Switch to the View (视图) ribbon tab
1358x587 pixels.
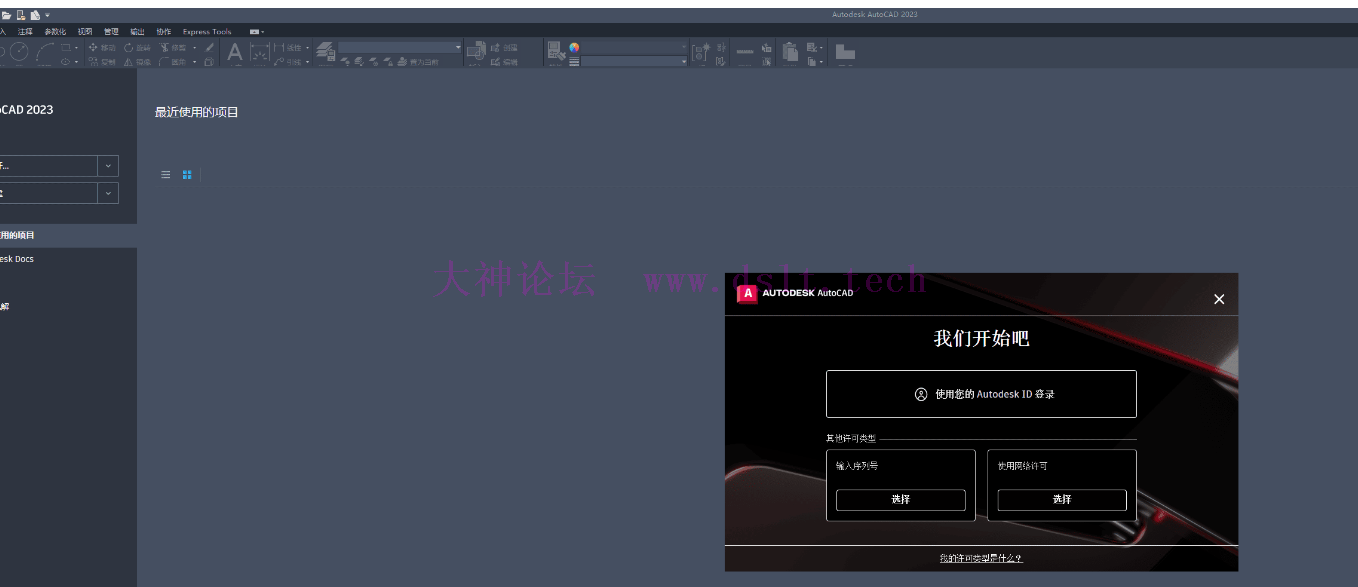85,32
